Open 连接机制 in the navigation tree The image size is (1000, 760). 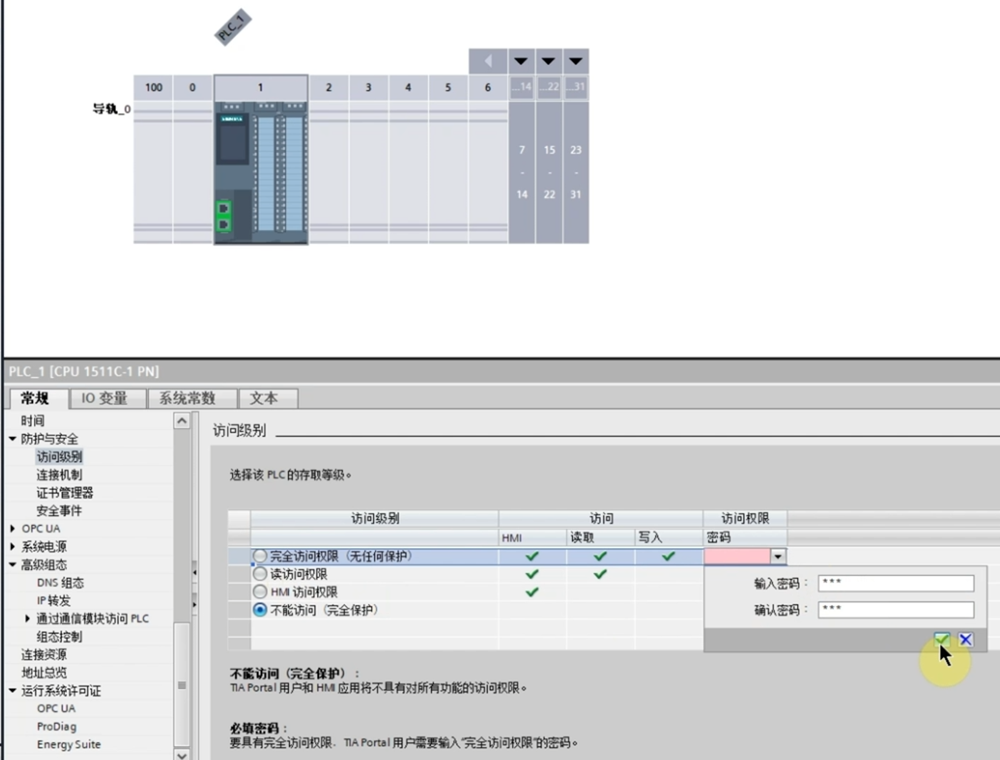click(x=59, y=474)
